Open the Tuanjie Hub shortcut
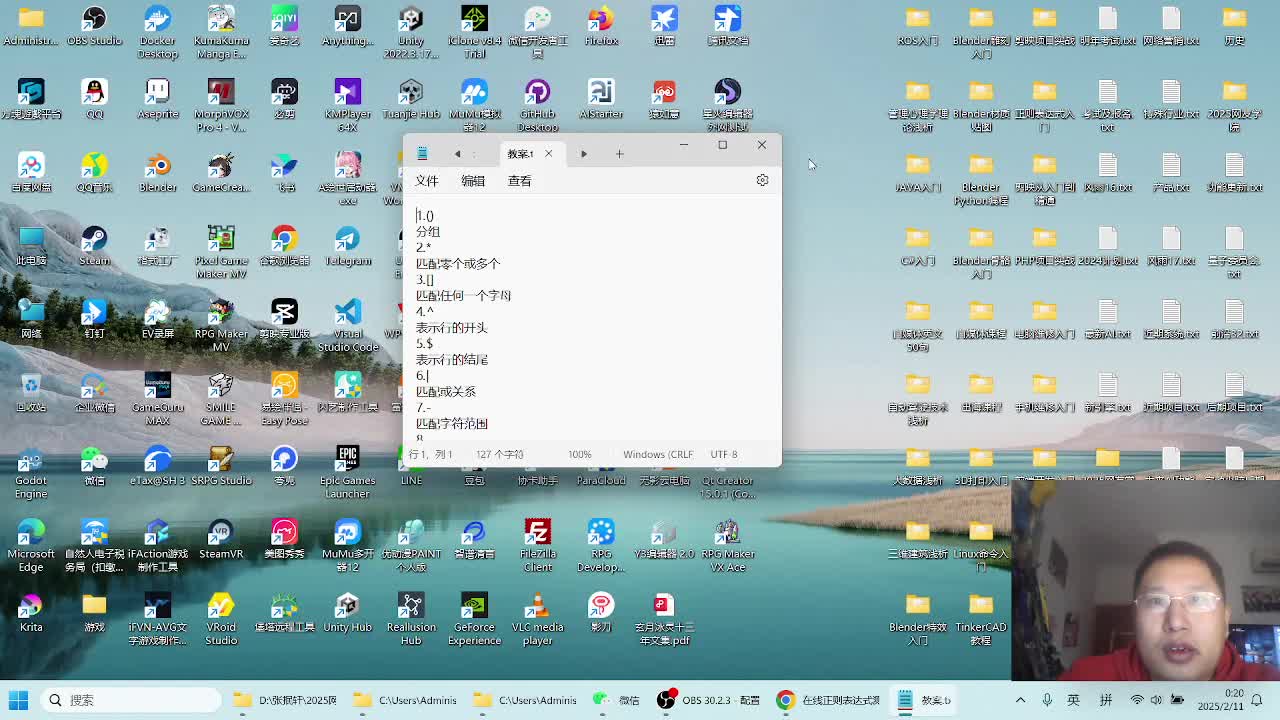This screenshot has width=1280, height=720. tap(411, 99)
